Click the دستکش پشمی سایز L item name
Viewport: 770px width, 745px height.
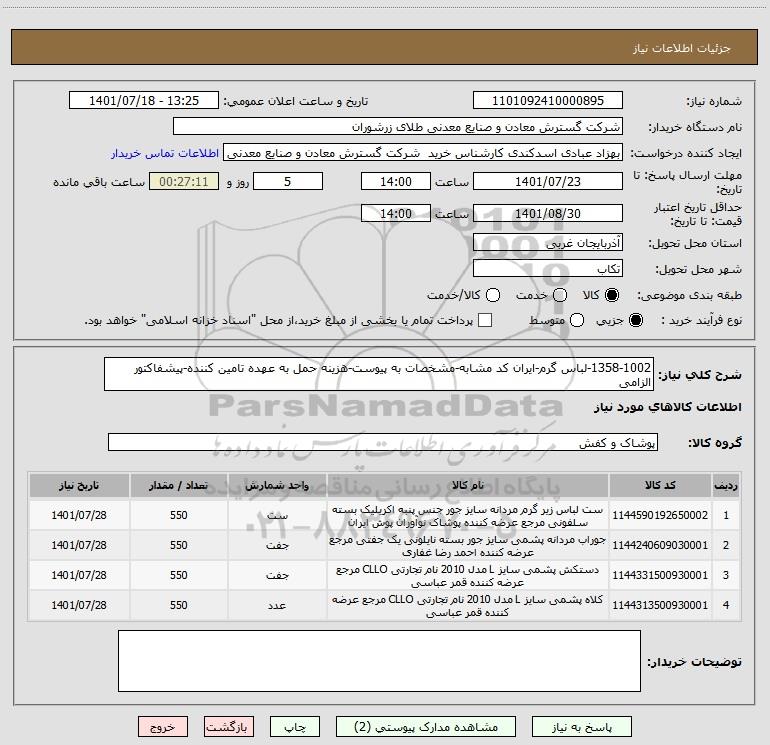468,576
